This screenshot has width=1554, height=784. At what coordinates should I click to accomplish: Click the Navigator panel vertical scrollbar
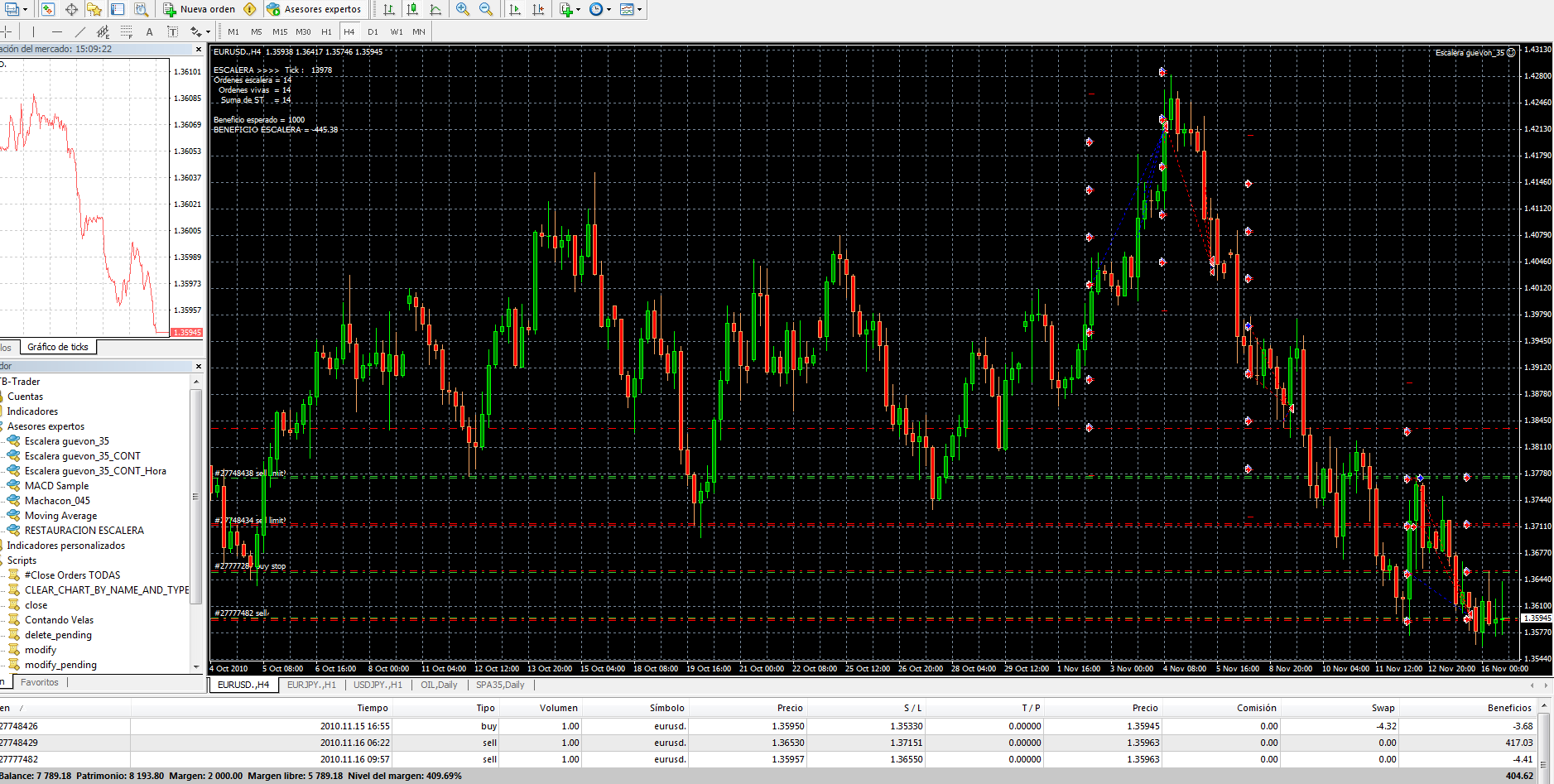[196, 497]
